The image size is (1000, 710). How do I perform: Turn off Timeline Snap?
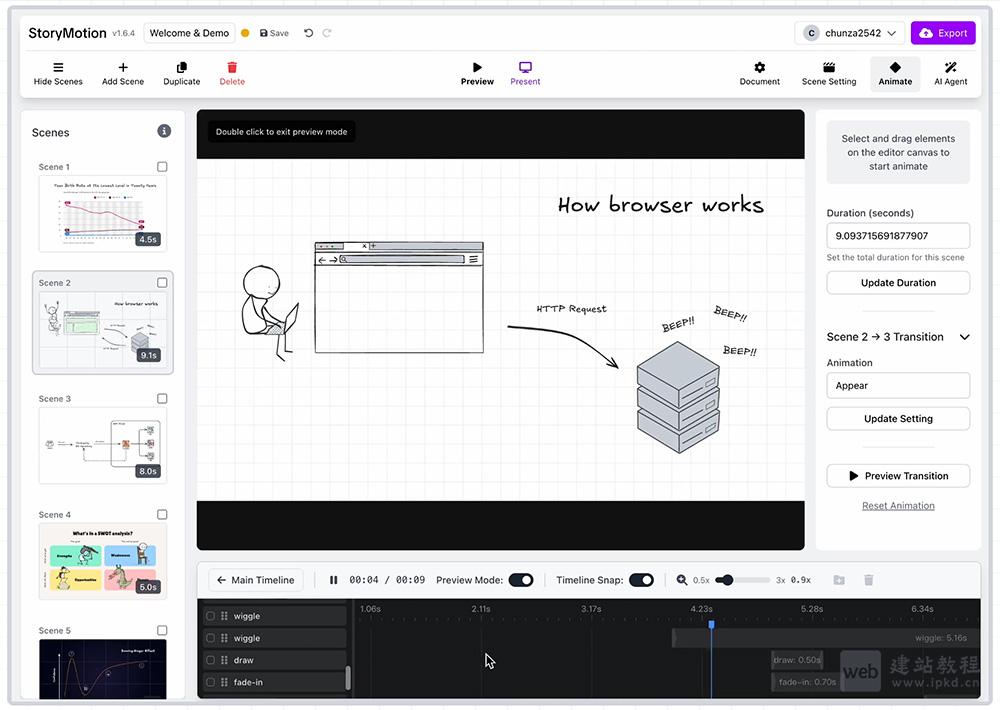[641, 579]
